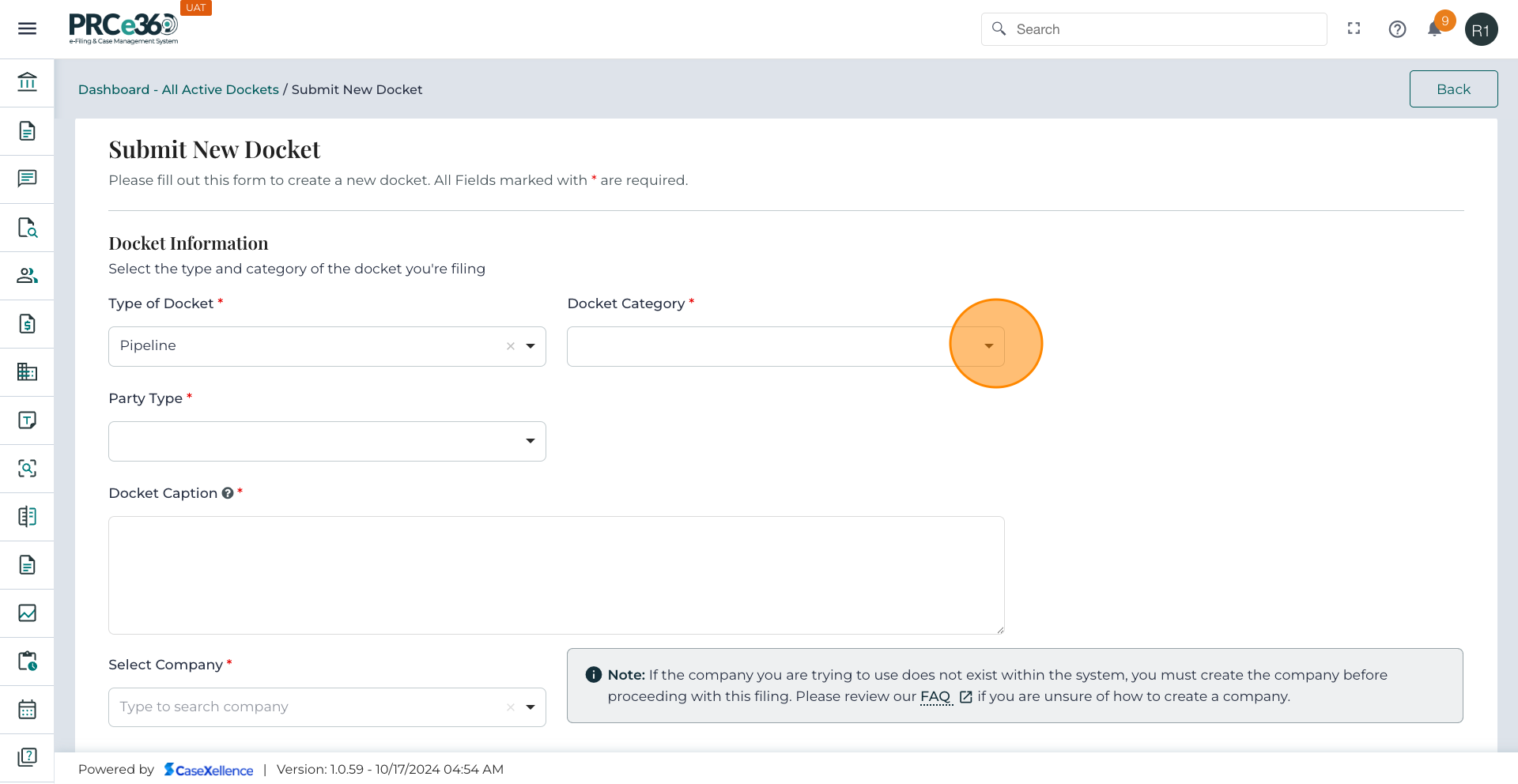Open the R1 user profile avatar
The image size is (1518, 784).
coord(1480,30)
